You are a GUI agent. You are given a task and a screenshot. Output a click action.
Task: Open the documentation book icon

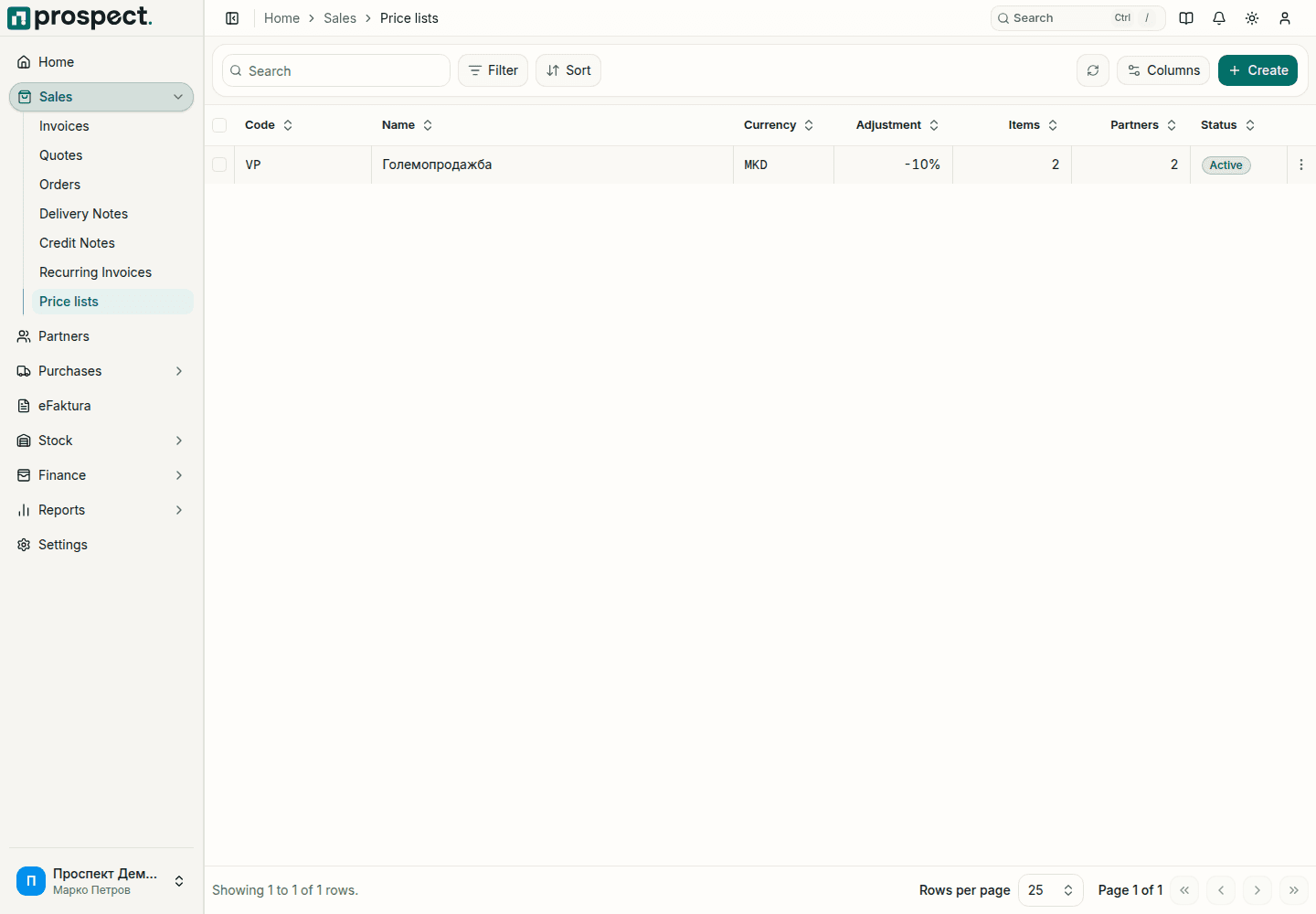pos(1186,18)
